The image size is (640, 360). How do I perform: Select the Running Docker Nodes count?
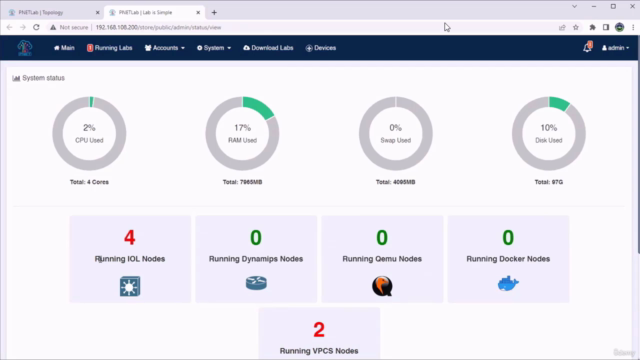[x=508, y=237]
